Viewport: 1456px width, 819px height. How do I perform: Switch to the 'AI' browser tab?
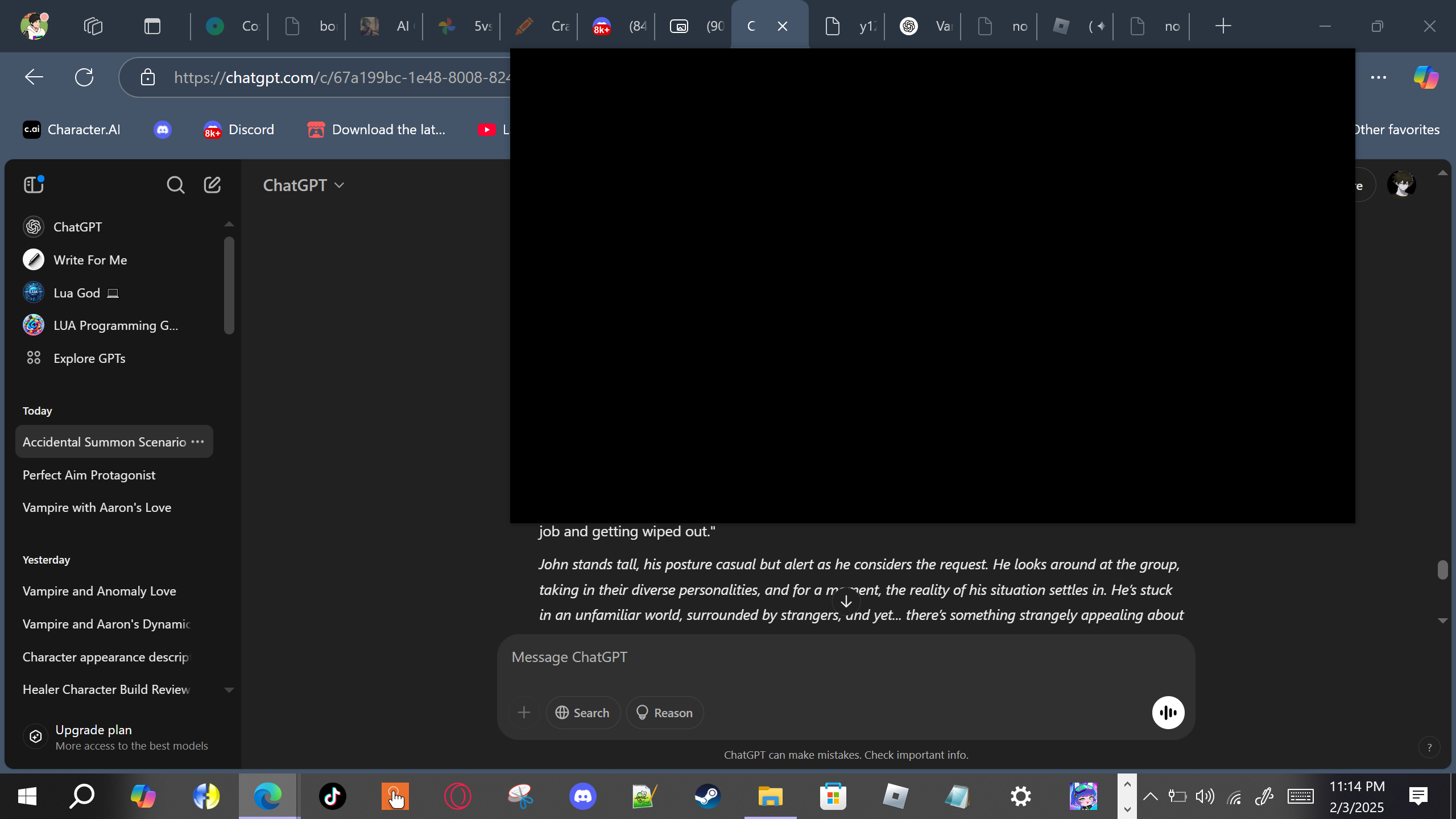pyautogui.click(x=384, y=26)
